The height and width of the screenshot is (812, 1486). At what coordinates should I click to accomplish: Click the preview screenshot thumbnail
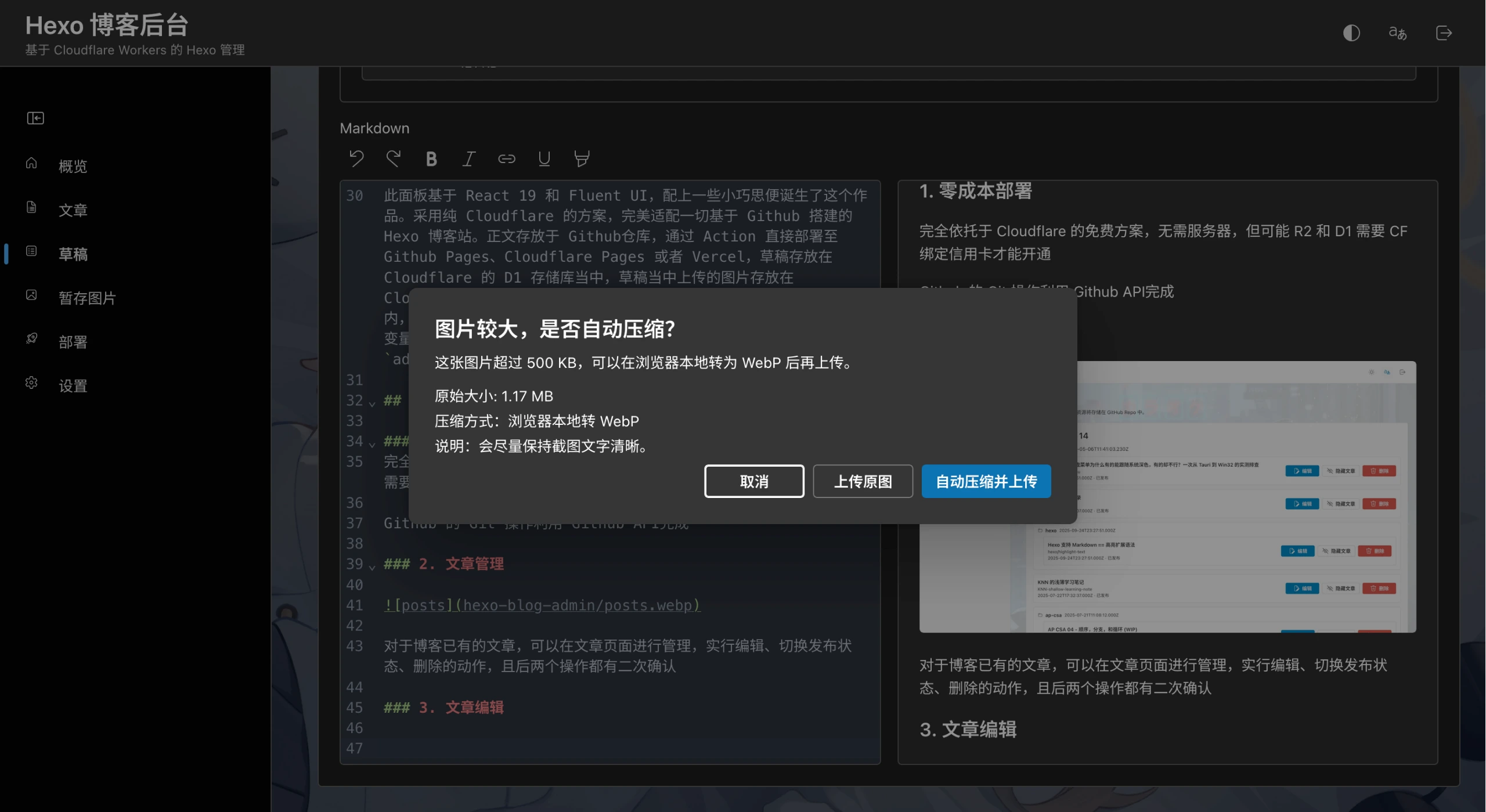click(x=1168, y=497)
